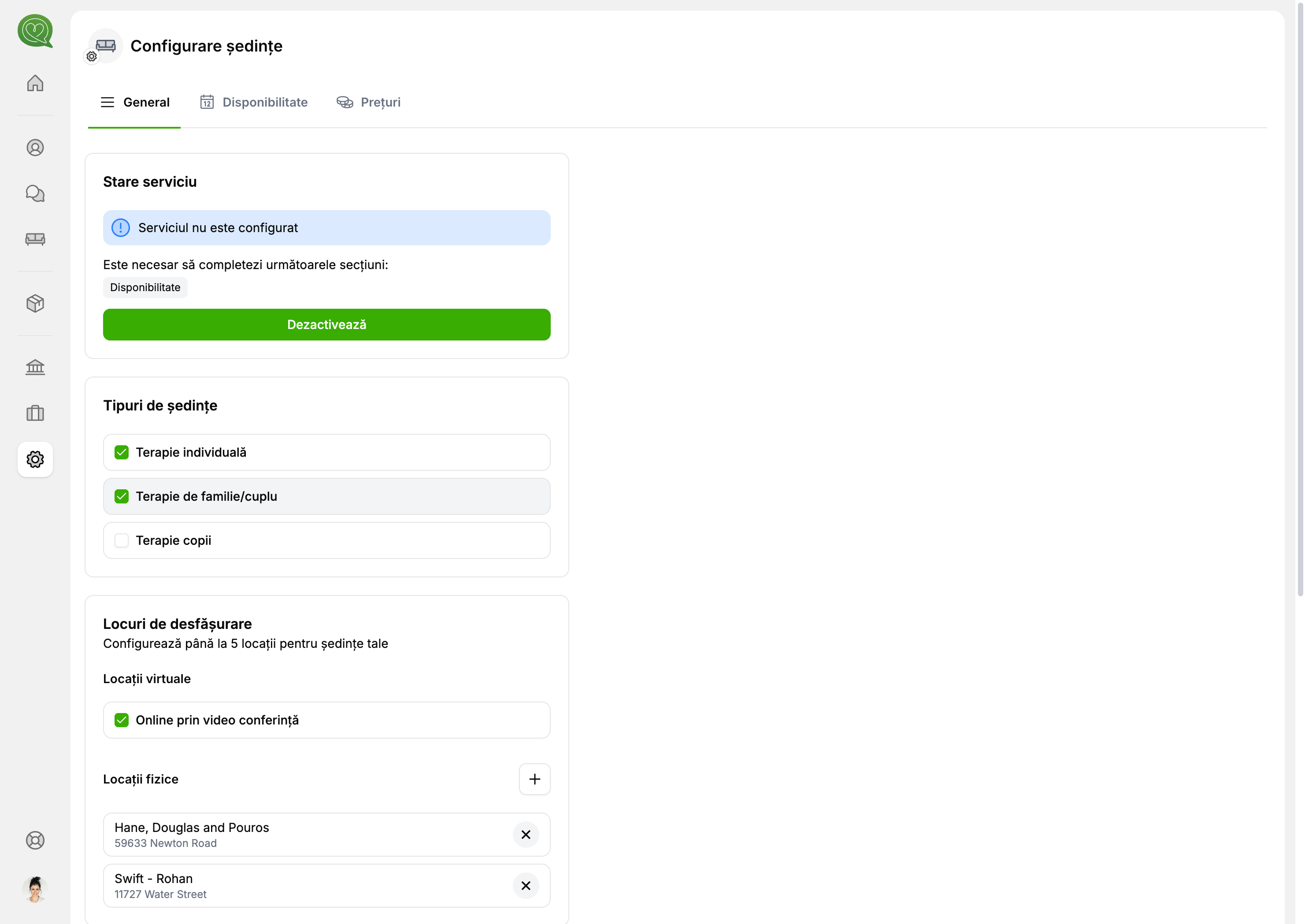
Task: Click the Disponibilitate required section tag
Action: coord(145,287)
